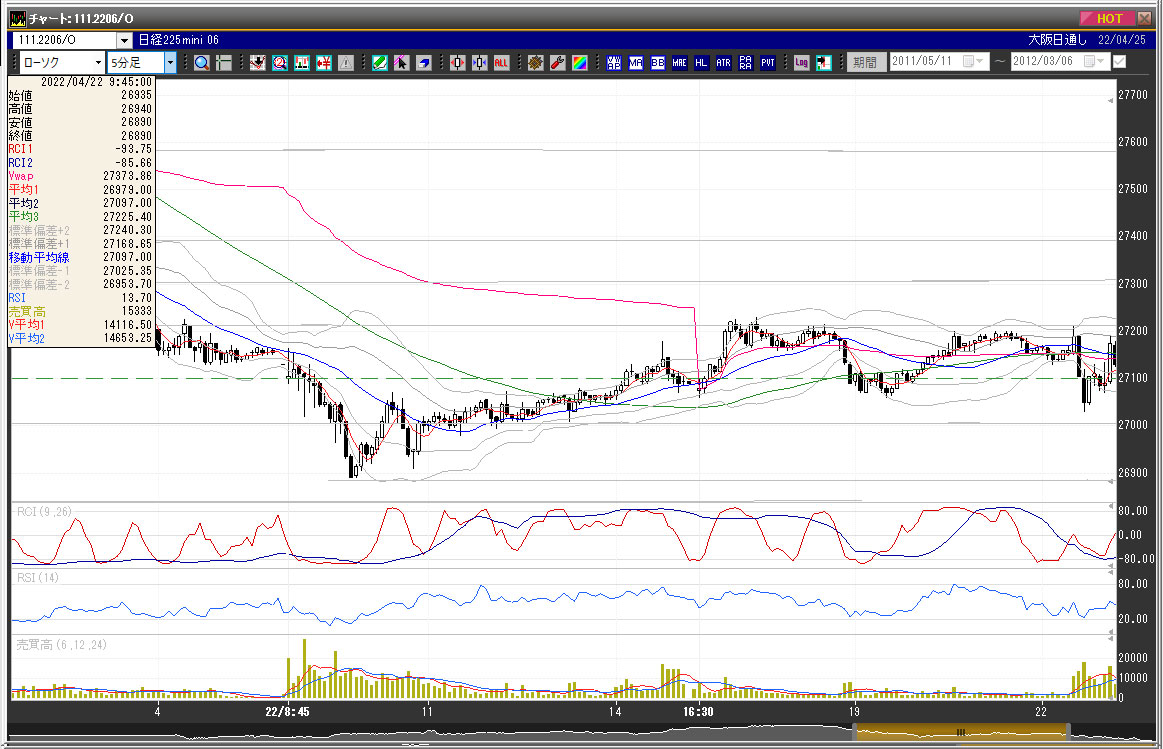Click the HOT button in title bar

point(1108,18)
